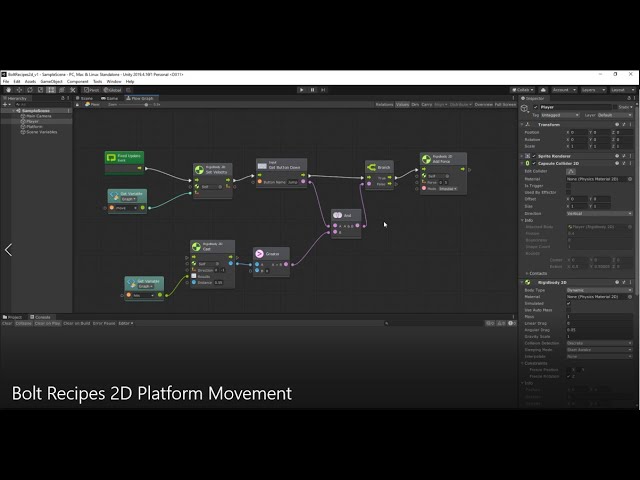The width and height of the screenshot is (640, 480).
Task: Click the Transform component help icon
Action: click(x=617, y=124)
